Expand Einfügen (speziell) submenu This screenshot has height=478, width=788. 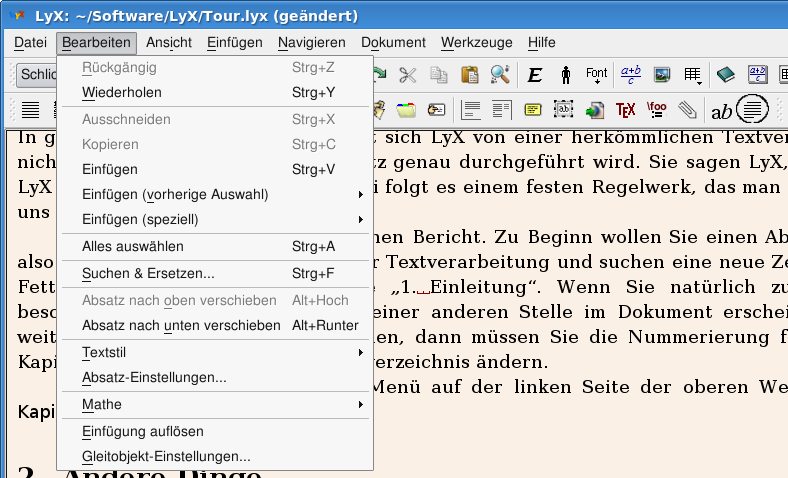[215, 219]
